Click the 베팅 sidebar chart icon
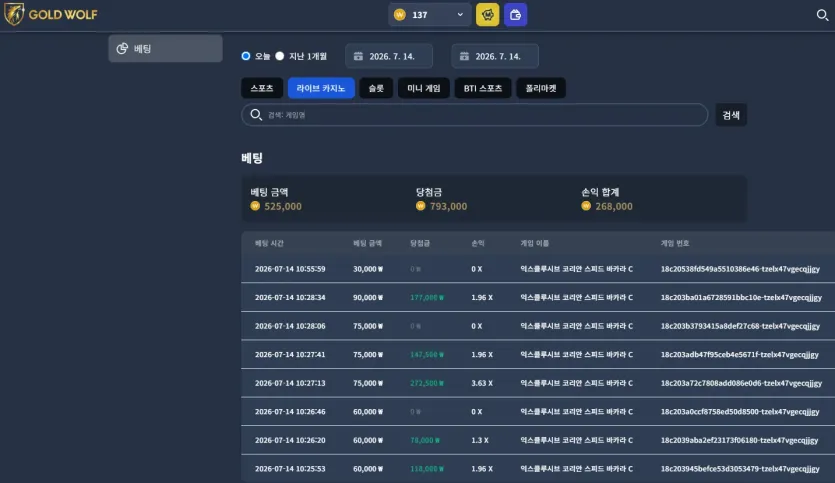835x483 pixels. point(122,48)
